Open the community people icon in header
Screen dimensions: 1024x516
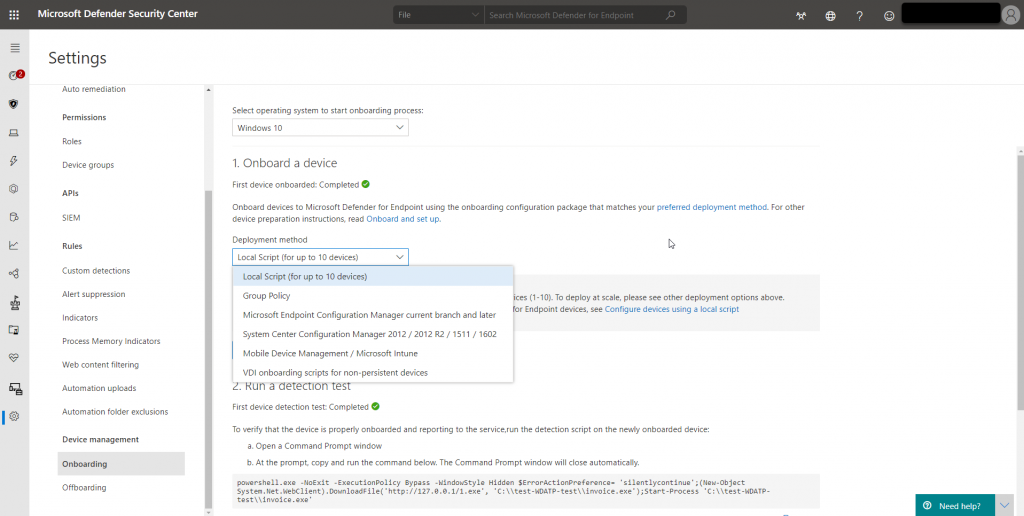[801, 16]
